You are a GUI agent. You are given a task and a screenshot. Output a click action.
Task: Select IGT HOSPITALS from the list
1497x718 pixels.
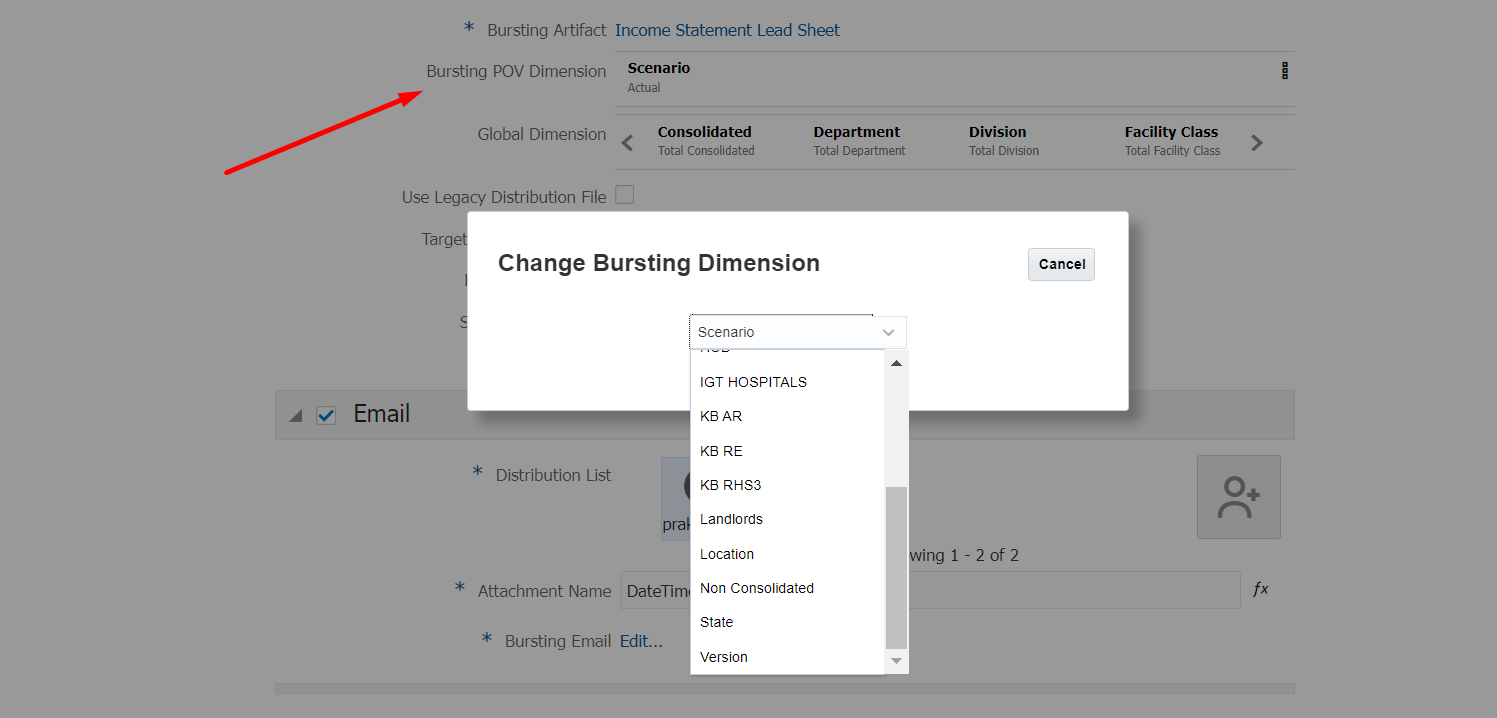pos(753,382)
